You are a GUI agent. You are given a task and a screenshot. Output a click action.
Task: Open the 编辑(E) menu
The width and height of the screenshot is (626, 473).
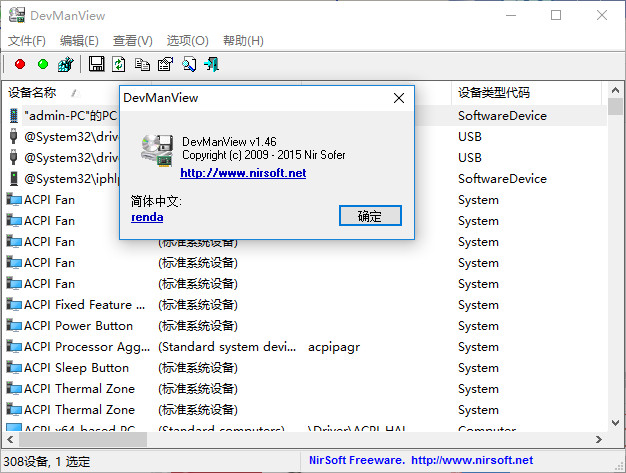pyautogui.click(x=79, y=41)
